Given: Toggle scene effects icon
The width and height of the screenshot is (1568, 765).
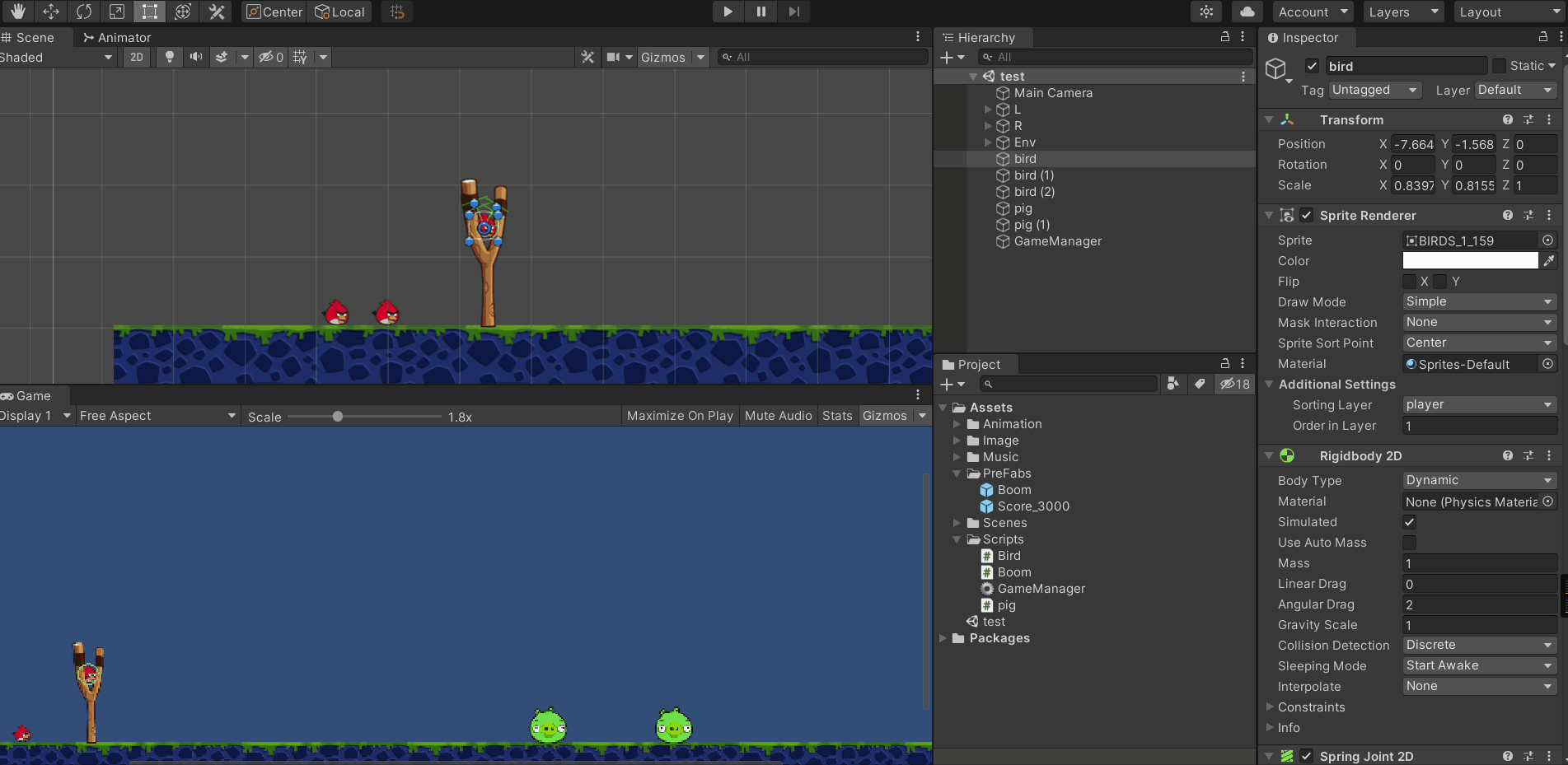Looking at the screenshot, I should click(222, 57).
